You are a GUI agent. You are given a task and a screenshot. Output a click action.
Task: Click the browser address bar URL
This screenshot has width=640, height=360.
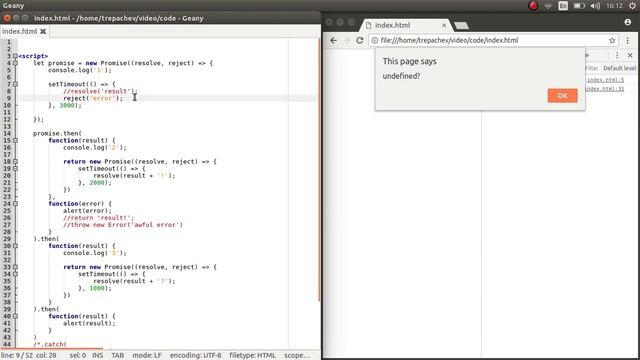(x=449, y=40)
